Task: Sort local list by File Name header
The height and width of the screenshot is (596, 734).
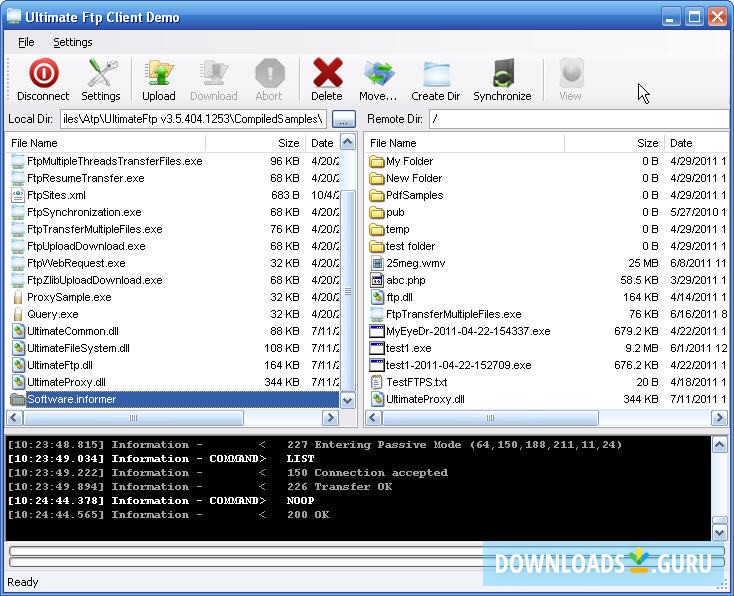Action: pos(106,143)
